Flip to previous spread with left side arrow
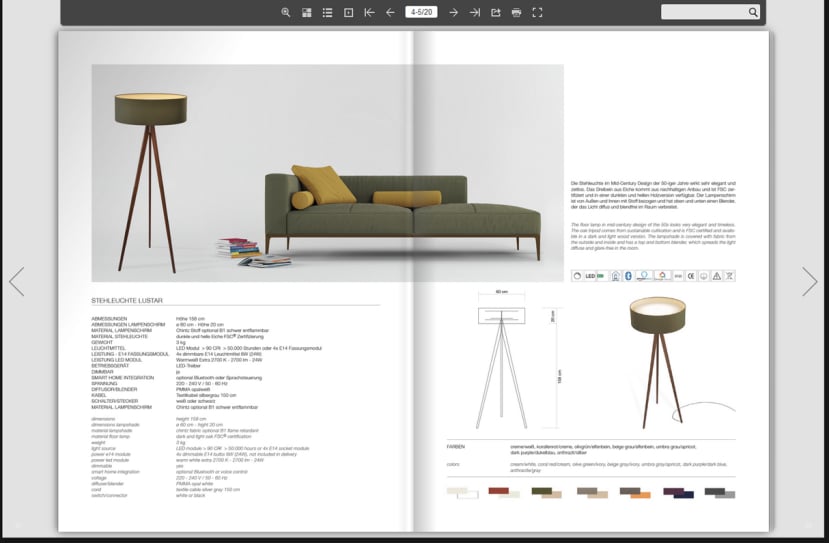This screenshot has width=829, height=543. click(16, 281)
